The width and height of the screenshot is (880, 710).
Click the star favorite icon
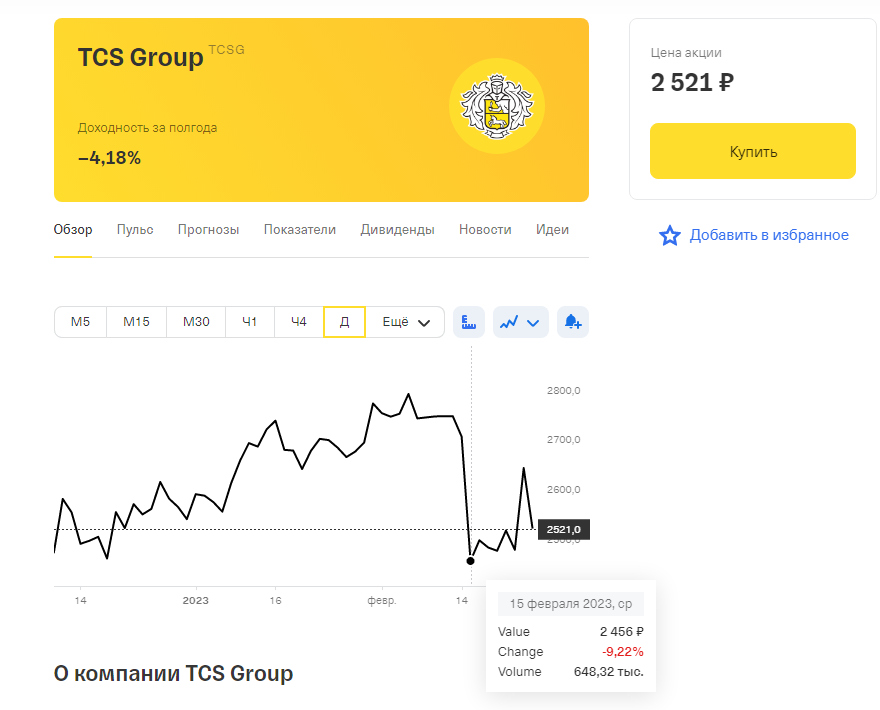tap(670, 236)
